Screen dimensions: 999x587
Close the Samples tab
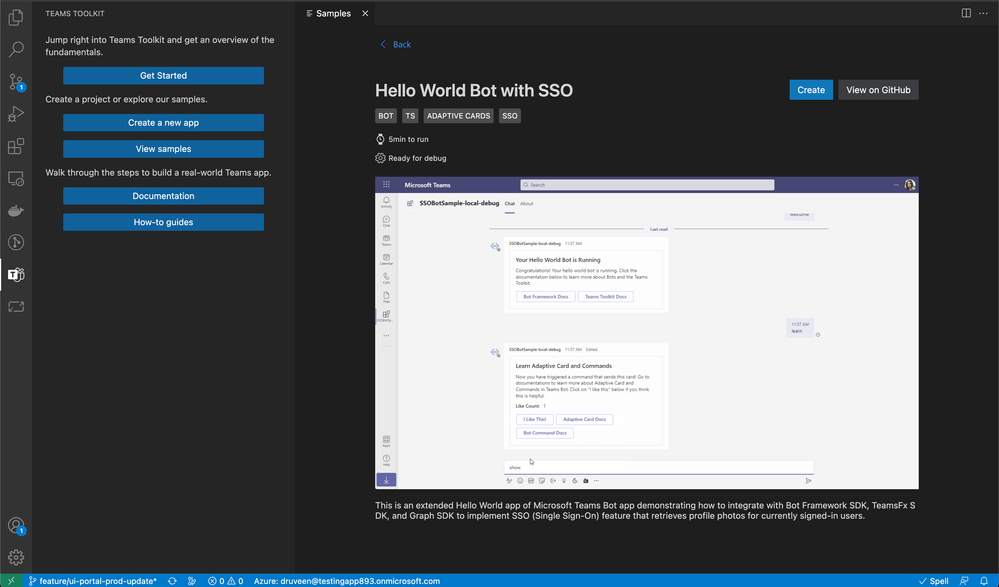(365, 13)
